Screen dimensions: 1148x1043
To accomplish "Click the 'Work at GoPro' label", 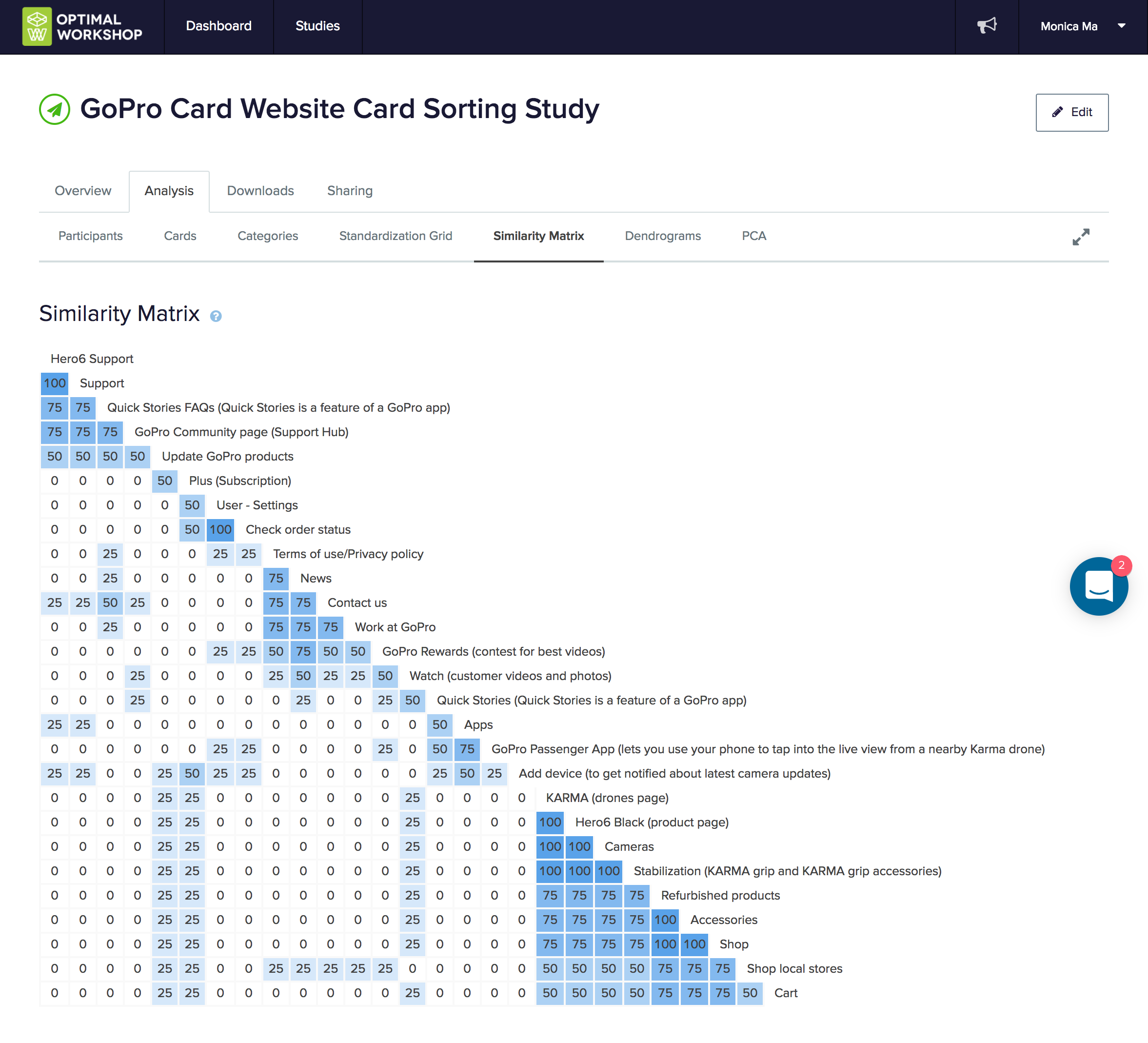I will pyautogui.click(x=395, y=627).
